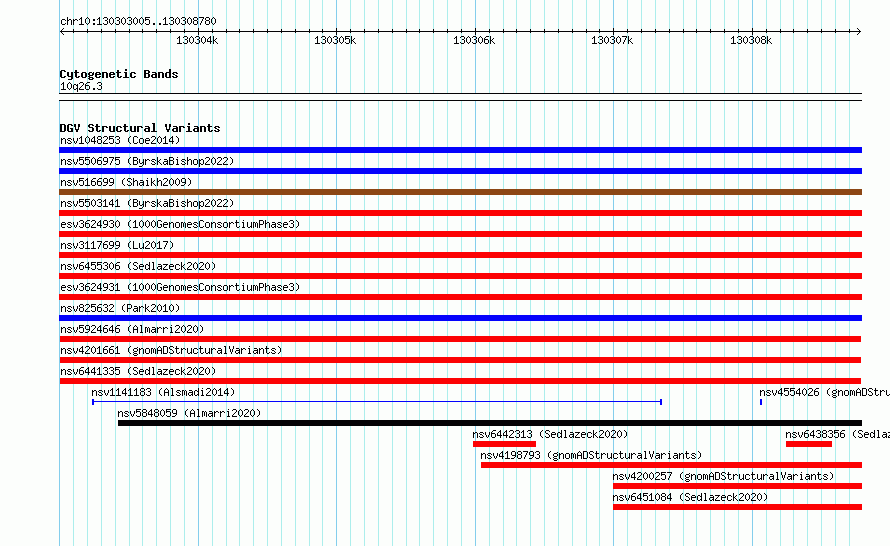Select the brown bar under nsv516699
This screenshot has width=890, height=546.
point(460,192)
